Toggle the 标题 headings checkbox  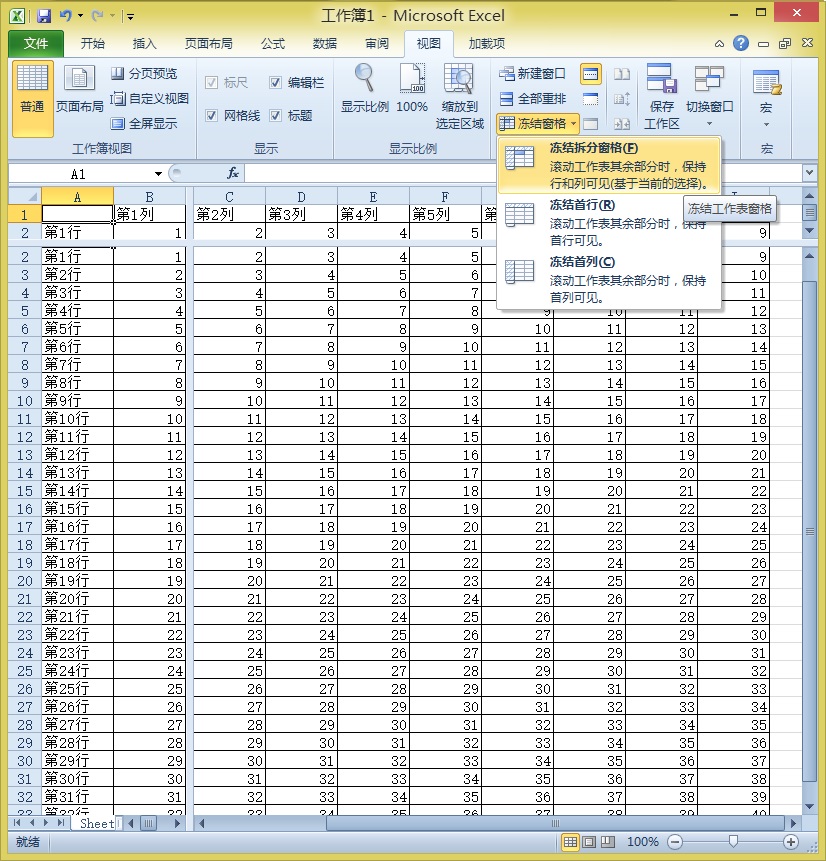(x=278, y=116)
